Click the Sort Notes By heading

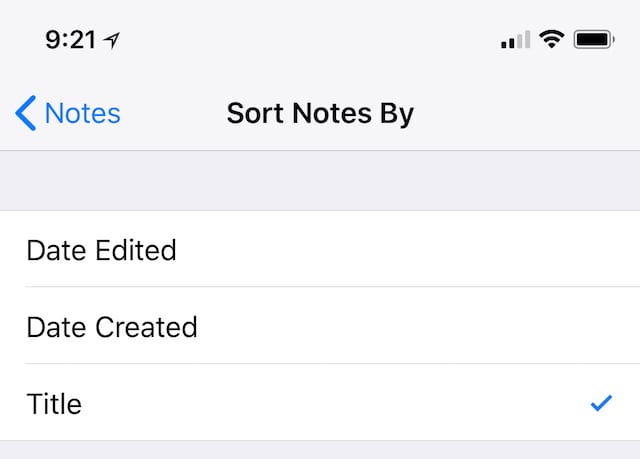coord(320,113)
